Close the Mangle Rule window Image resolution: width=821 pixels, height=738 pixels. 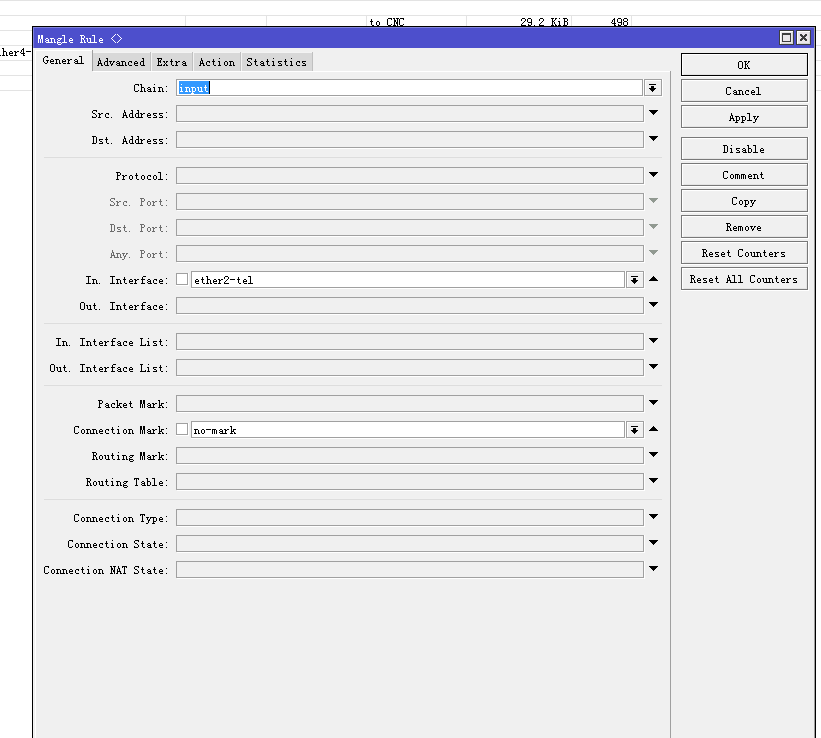(x=803, y=38)
